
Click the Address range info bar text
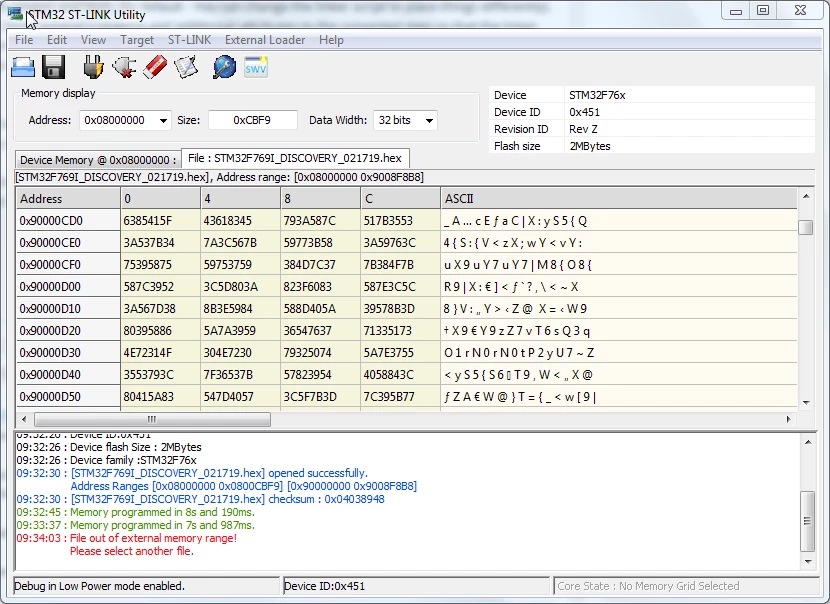coord(220,177)
